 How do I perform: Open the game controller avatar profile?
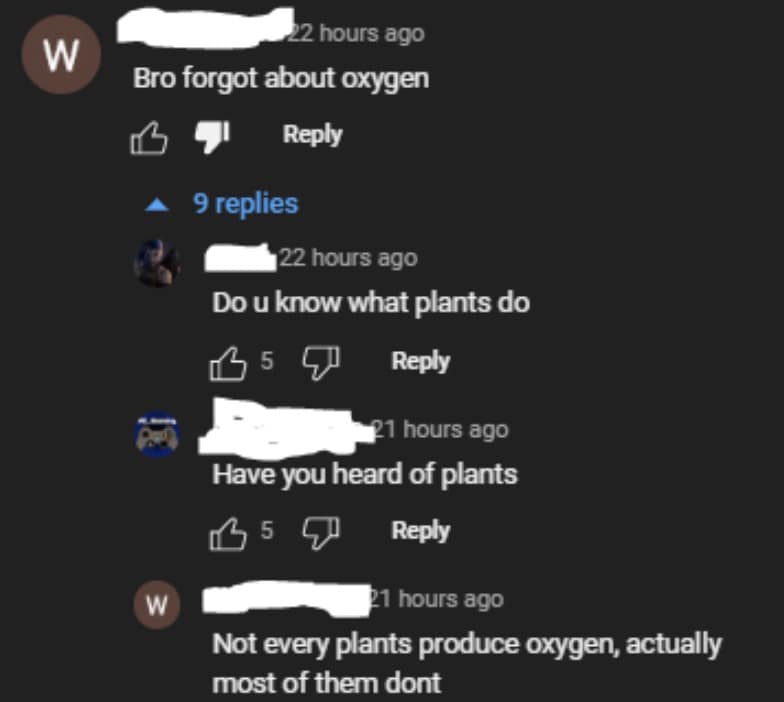coord(157,434)
